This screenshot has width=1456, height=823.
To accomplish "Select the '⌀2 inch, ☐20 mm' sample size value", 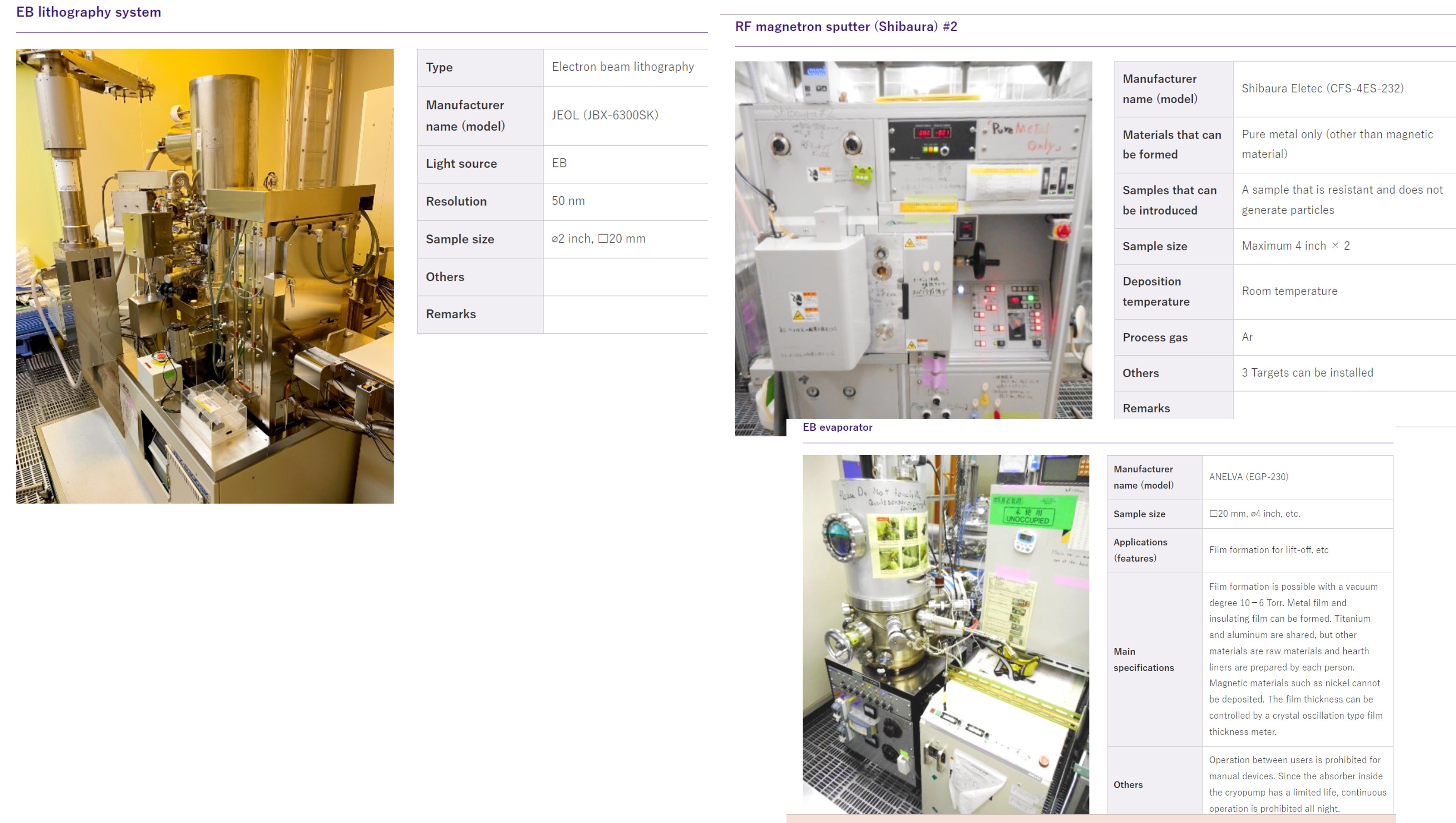I will point(598,239).
